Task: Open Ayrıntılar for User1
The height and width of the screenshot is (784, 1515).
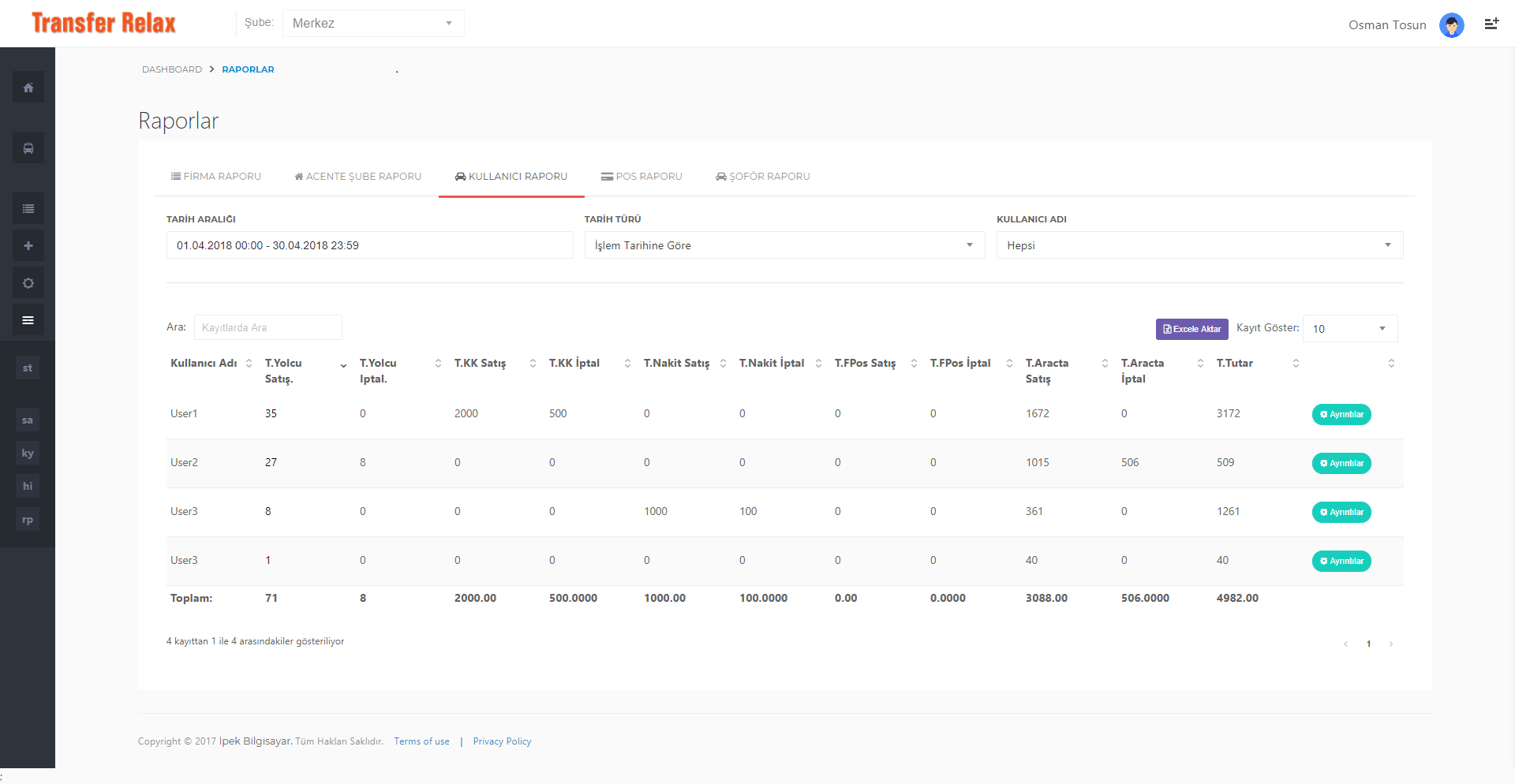Action: point(1341,414)
